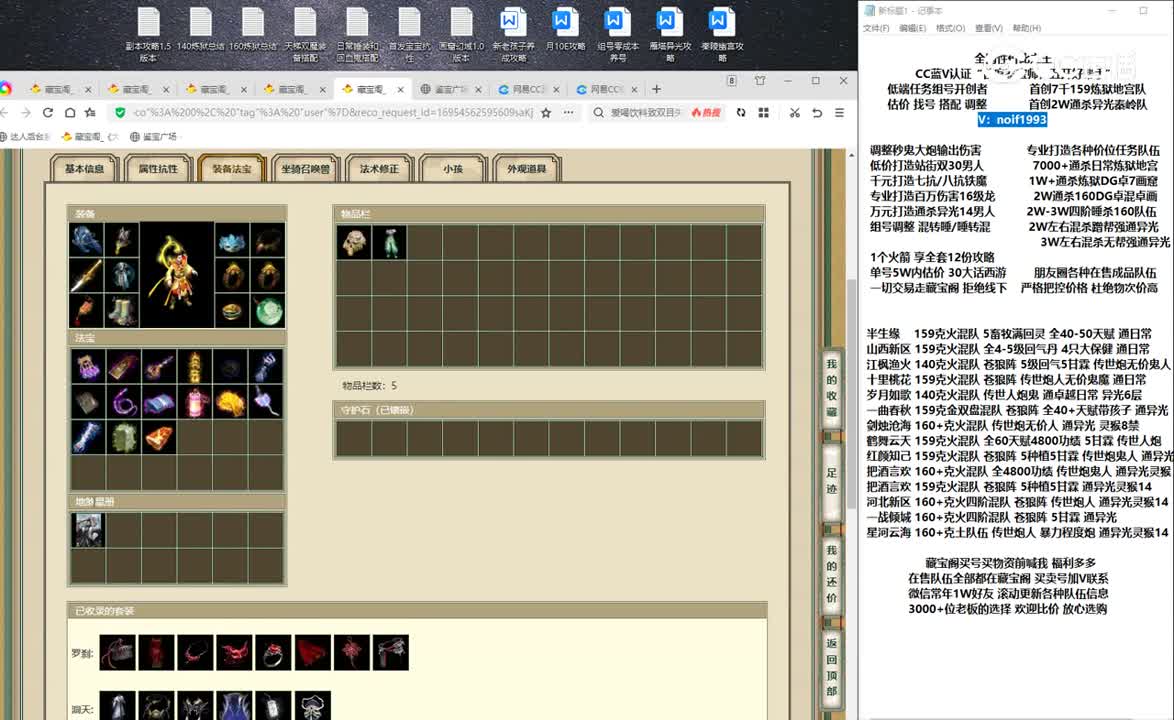
Task: Click the character portrait in 装备 panel
Action: [177, 275]
